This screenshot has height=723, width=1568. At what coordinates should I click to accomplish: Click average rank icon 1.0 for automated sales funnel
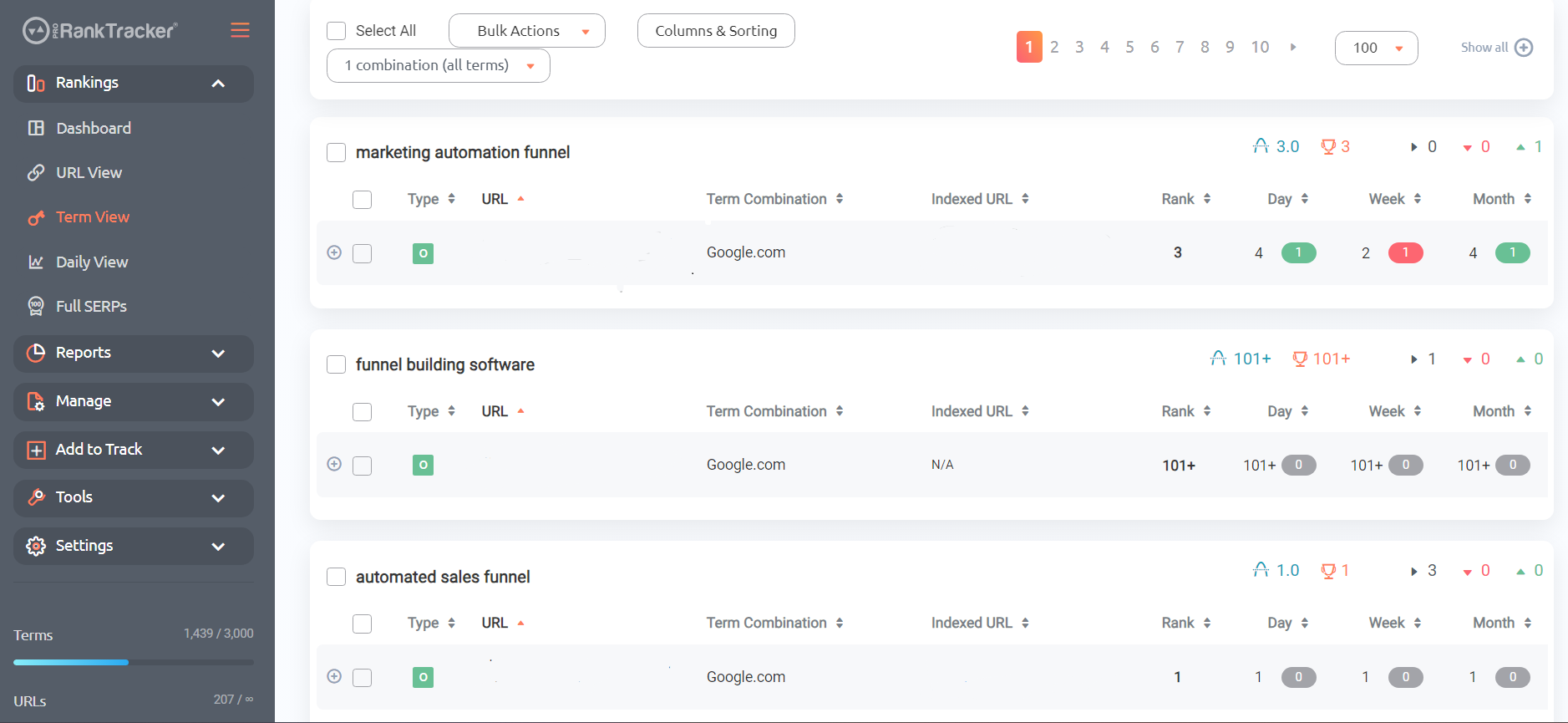tap(1261, 570)
